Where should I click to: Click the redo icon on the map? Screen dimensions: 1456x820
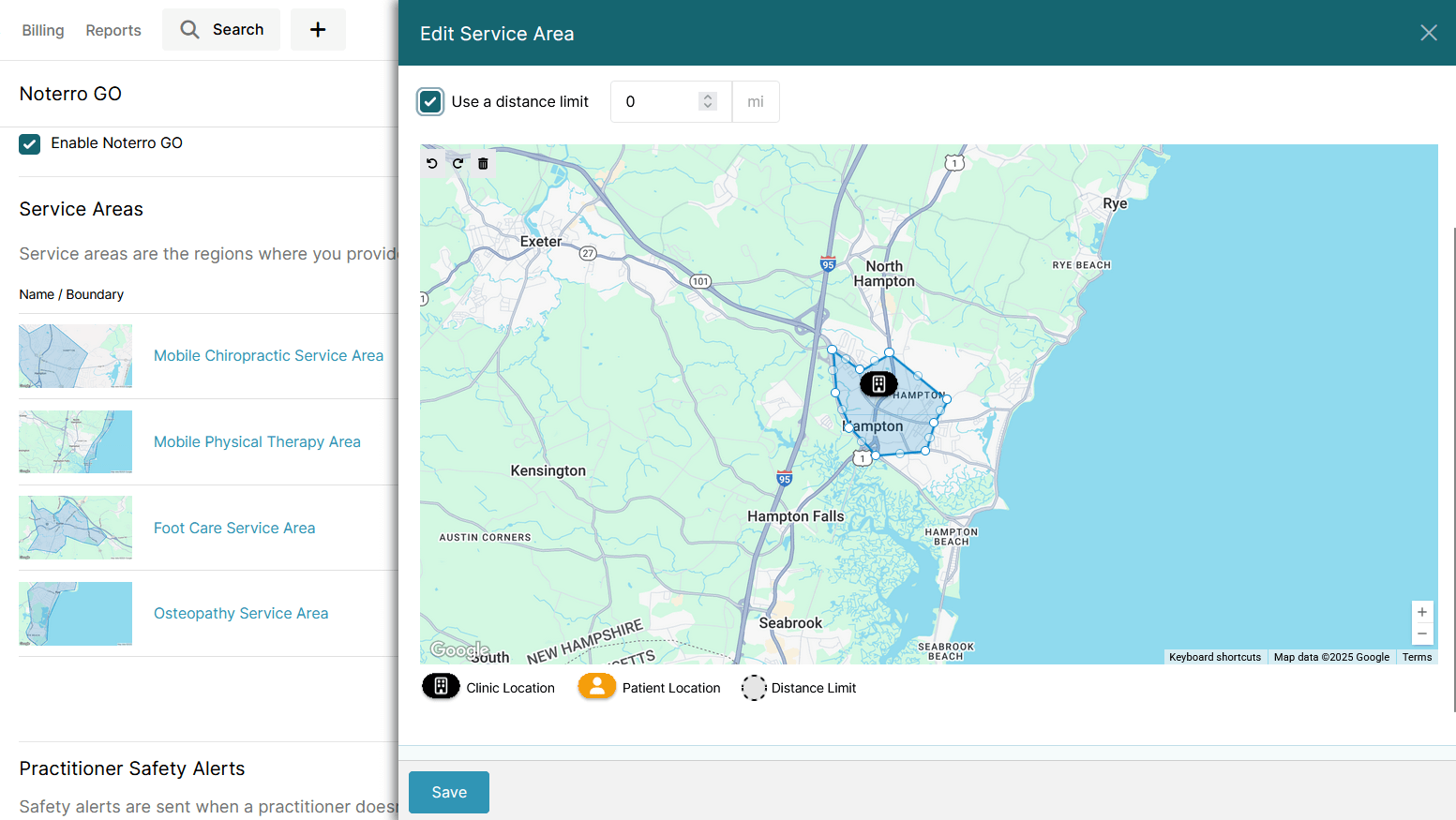[458, 163]
